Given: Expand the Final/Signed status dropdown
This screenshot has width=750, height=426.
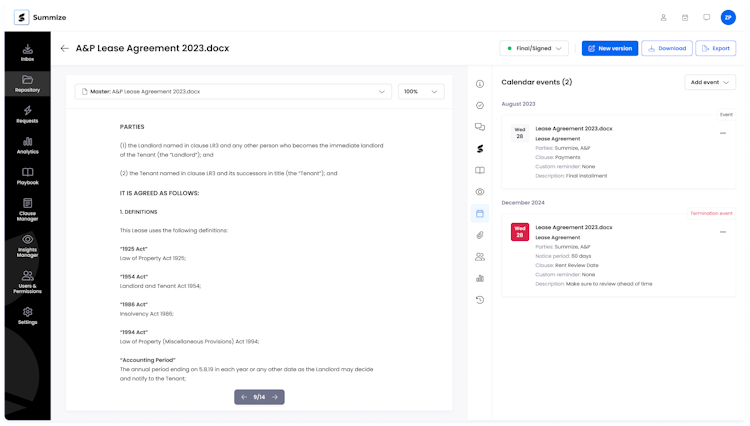Looking at the screenshot, I should (534, 48).
